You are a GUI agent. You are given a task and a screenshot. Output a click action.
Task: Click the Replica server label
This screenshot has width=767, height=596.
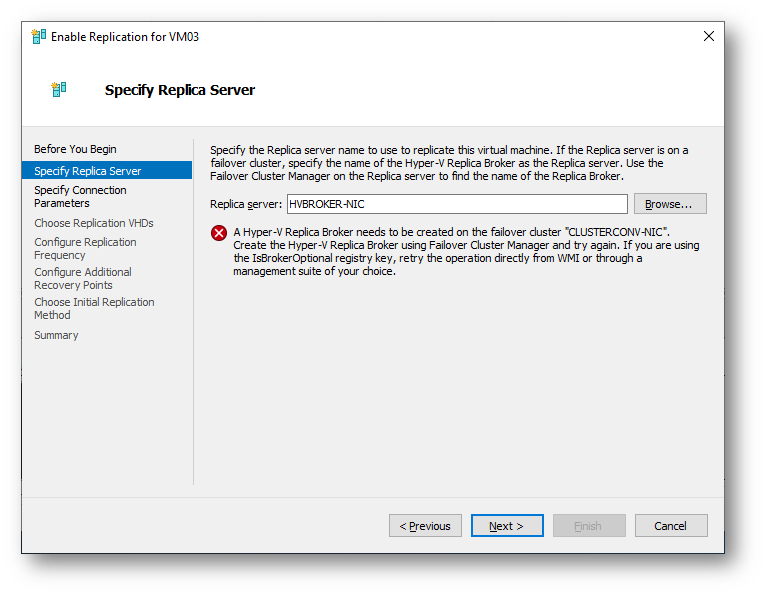pyautogui.click(x=246, y=205)
